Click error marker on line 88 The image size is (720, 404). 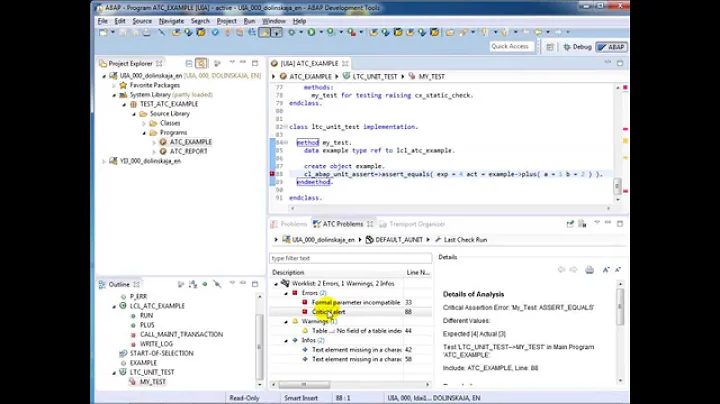coord(272,174)
